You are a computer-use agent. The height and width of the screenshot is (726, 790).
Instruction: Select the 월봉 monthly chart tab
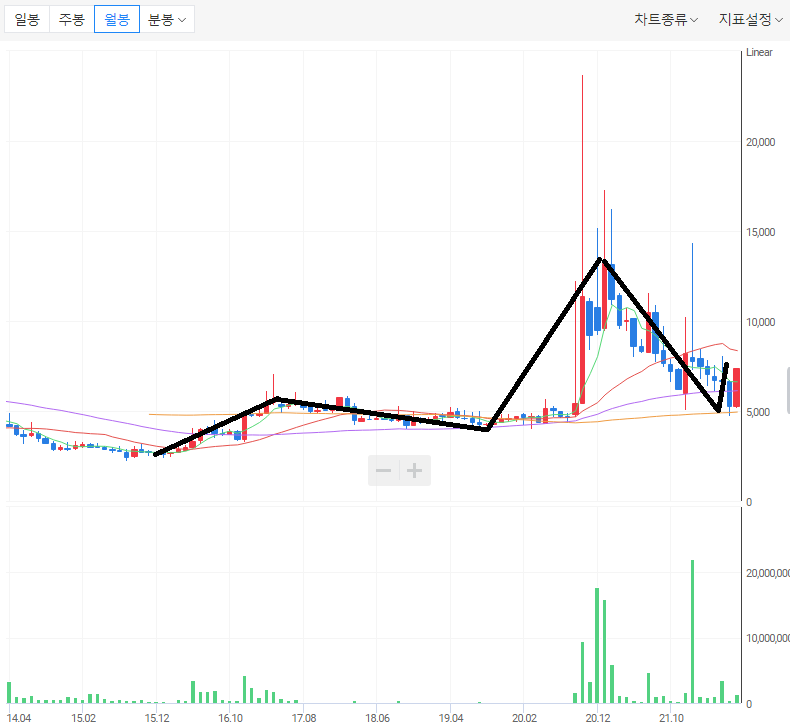click(x=117, y=19)
